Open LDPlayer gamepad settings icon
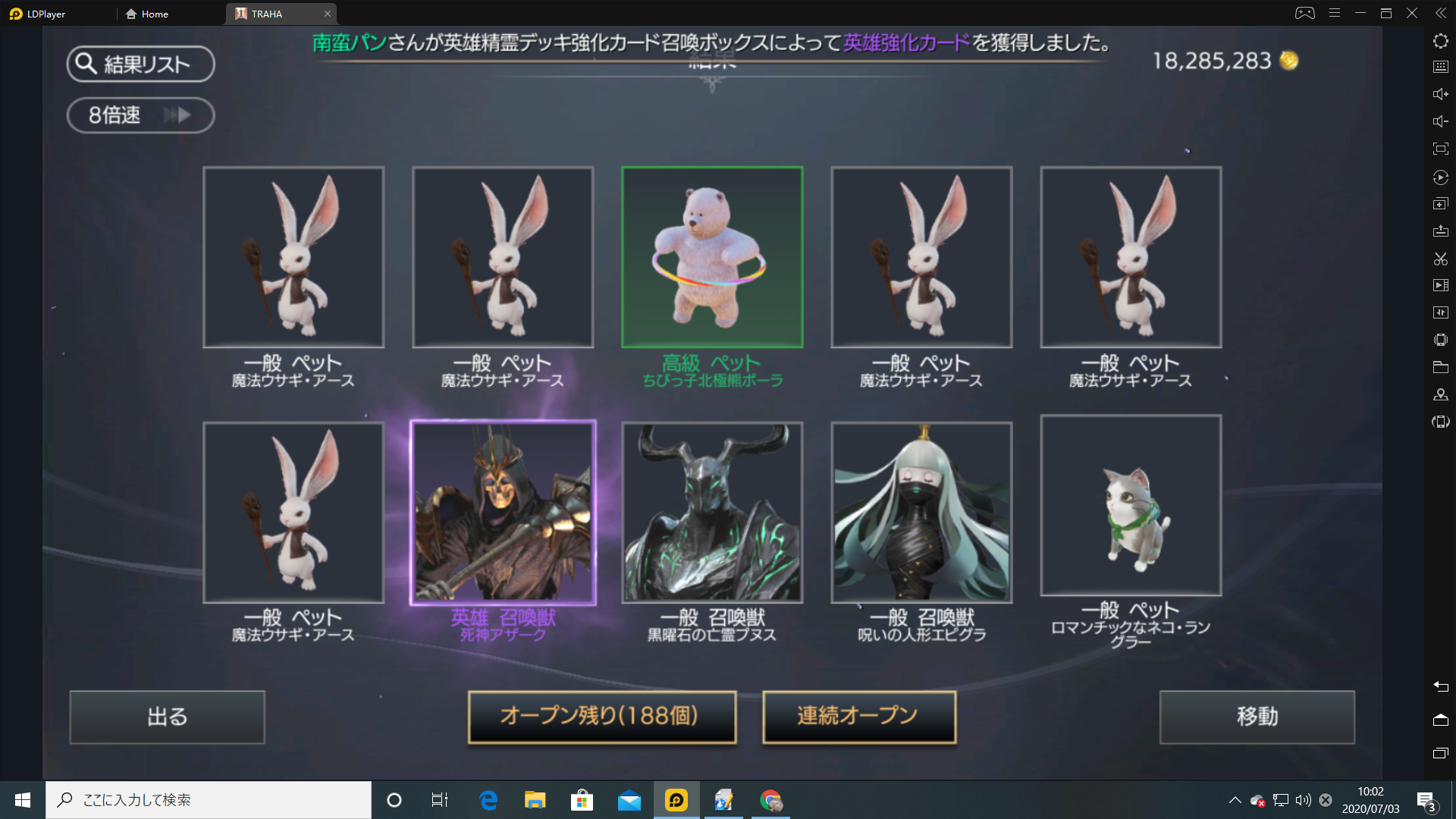 1304,13
